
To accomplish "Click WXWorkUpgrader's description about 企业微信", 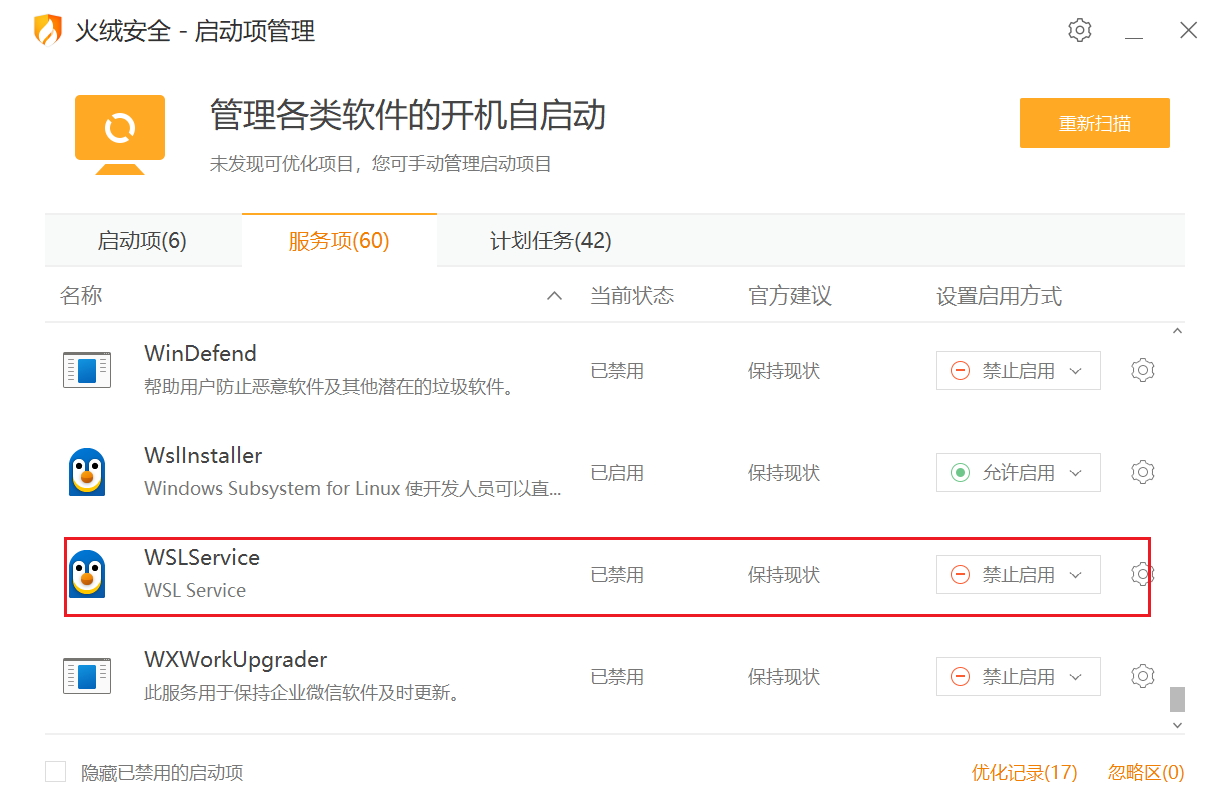I will 305,692.
